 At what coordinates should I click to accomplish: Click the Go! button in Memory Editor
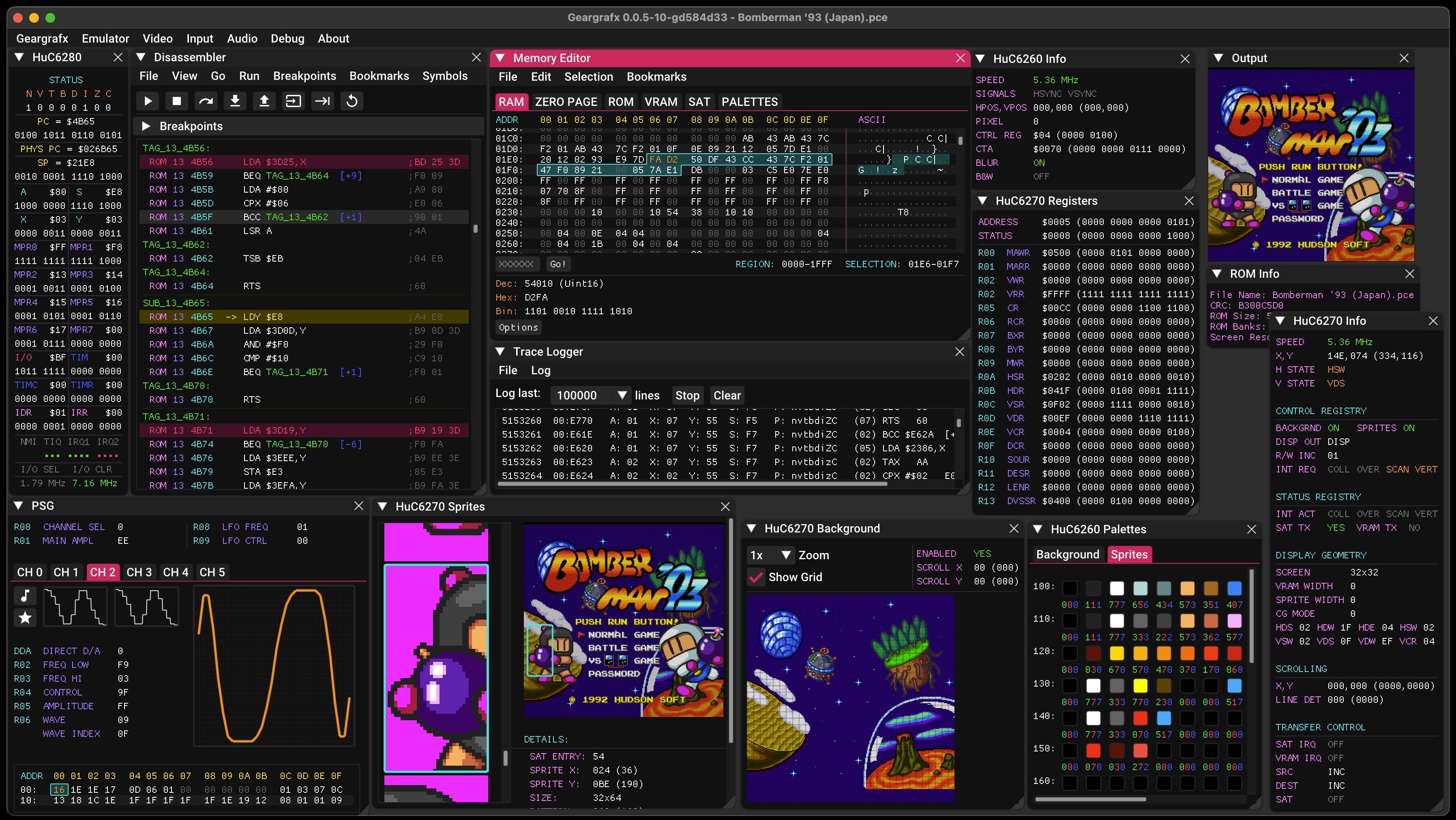coord(558,264)
